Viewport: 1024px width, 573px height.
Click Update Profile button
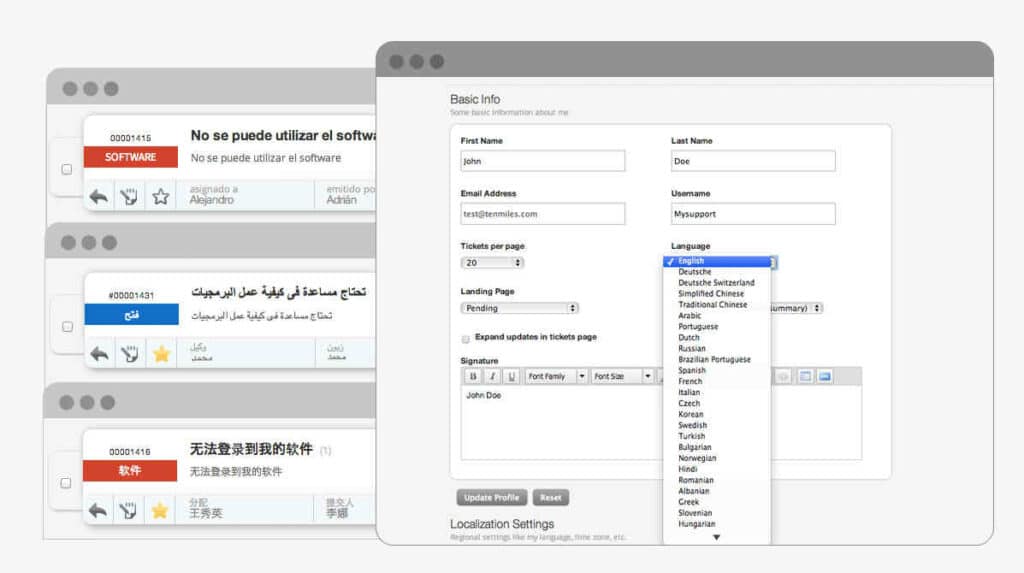tap(492, 498)
